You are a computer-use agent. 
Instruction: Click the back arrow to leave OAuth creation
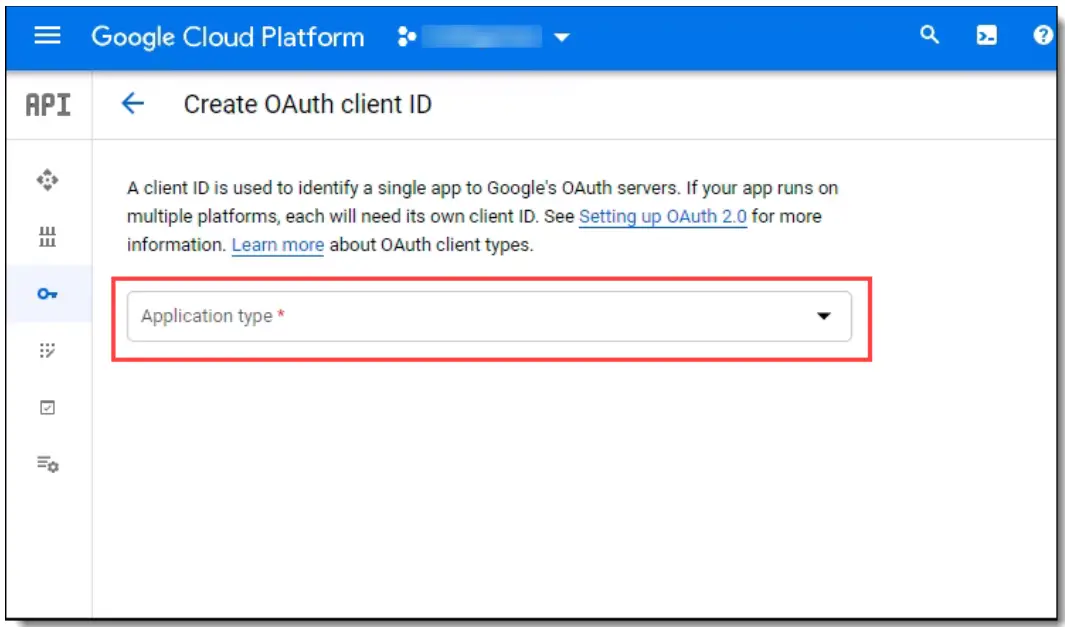pyautogui.click(x=133, y=104)
